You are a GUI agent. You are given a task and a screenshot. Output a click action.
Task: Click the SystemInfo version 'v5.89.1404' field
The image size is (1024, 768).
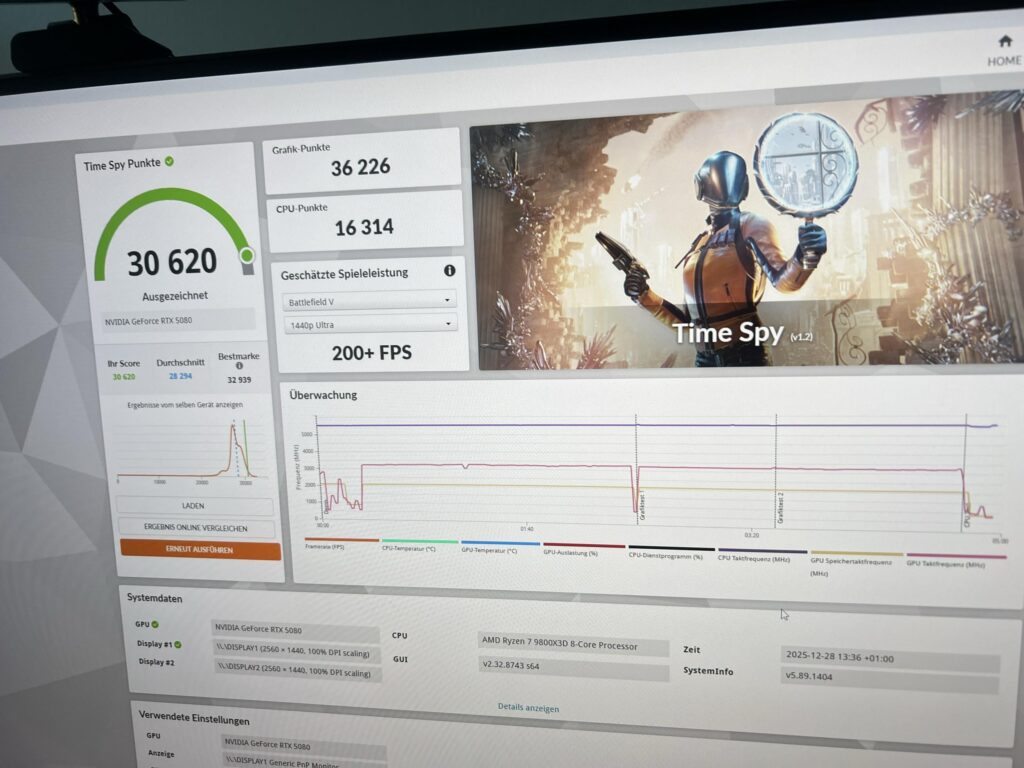tap(889, 679)
